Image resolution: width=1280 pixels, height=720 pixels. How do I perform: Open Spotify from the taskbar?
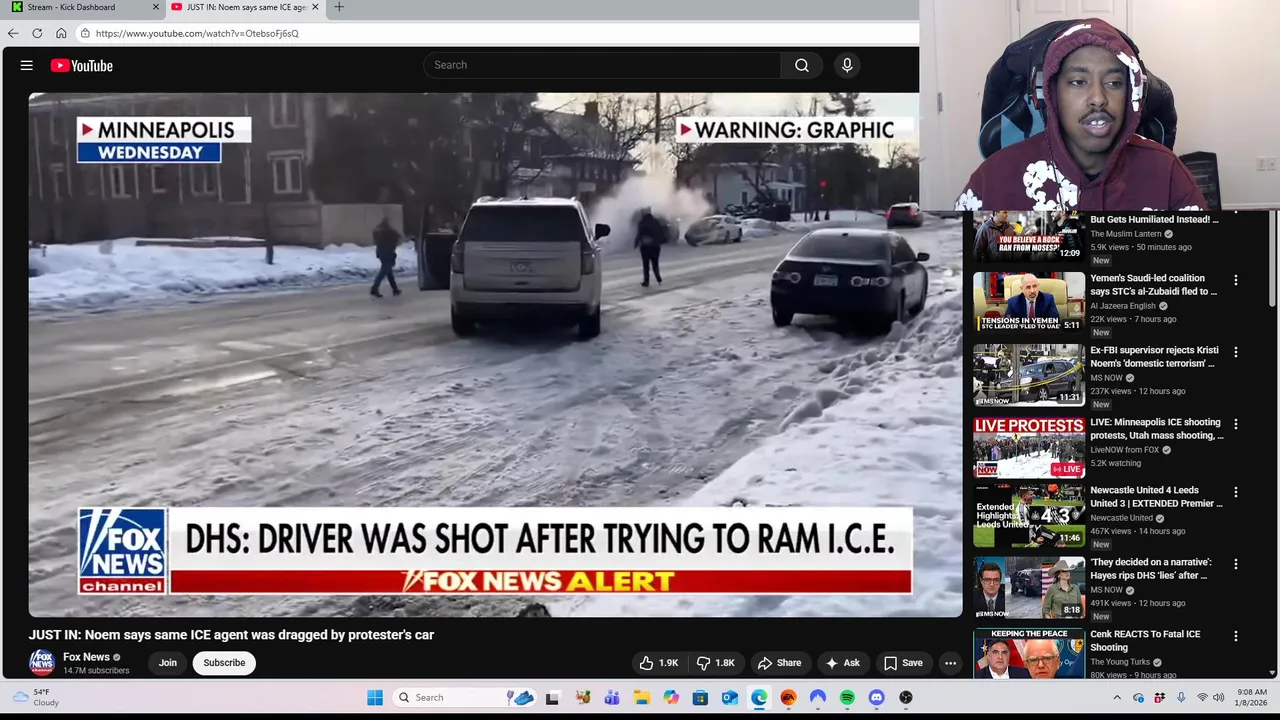click(x=847, y=698)
